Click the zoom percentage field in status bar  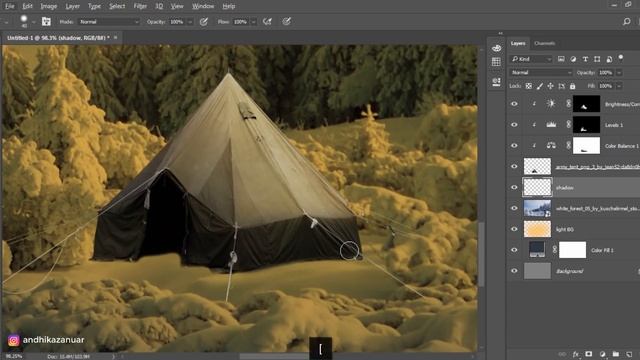pyautogui.click(x=14, y=356)
